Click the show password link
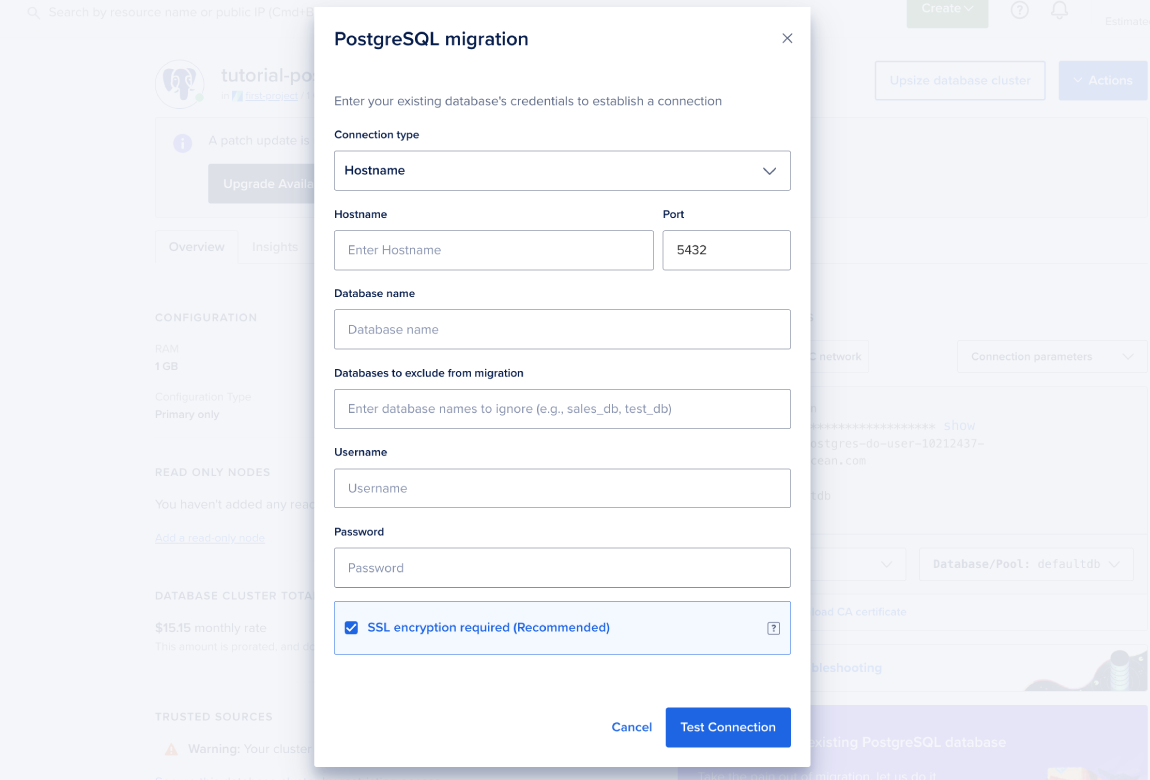The height and width of the screenshot is (780, 1150). (x=959, y=426)
